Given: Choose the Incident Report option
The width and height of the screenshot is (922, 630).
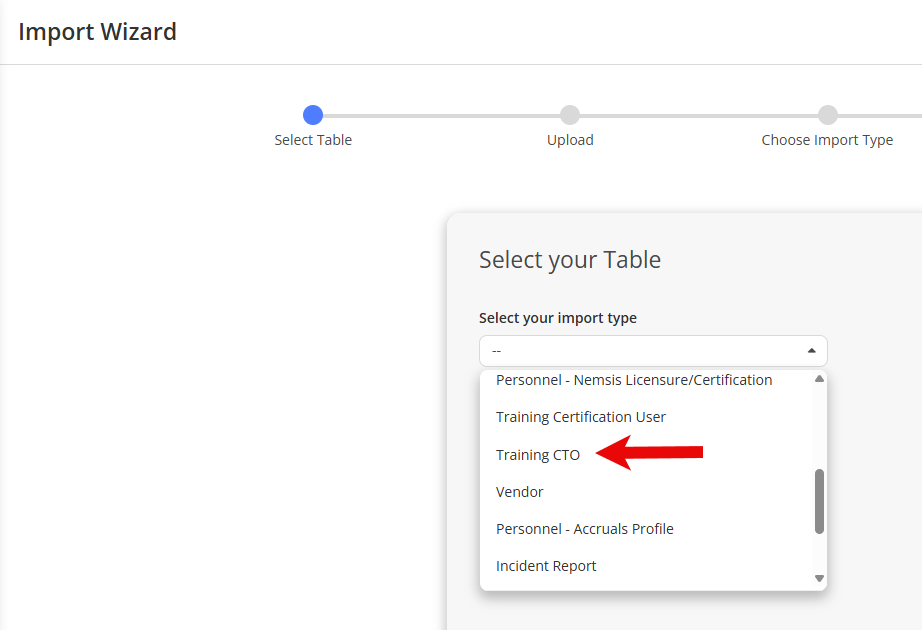Looking at the screenshot, I should (646, 566).
